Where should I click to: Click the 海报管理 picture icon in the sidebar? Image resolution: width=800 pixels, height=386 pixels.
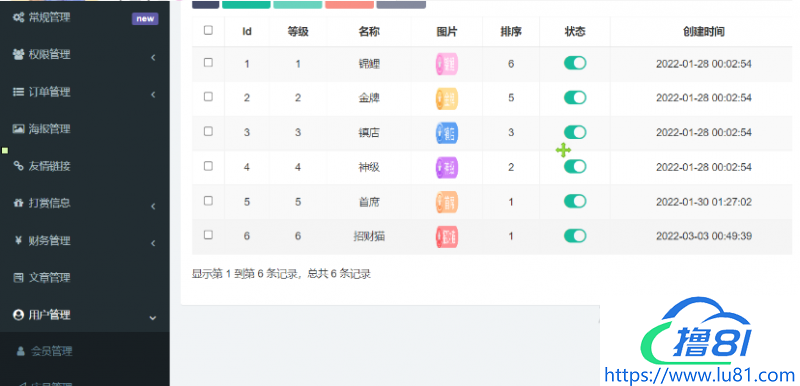(18, 129)
